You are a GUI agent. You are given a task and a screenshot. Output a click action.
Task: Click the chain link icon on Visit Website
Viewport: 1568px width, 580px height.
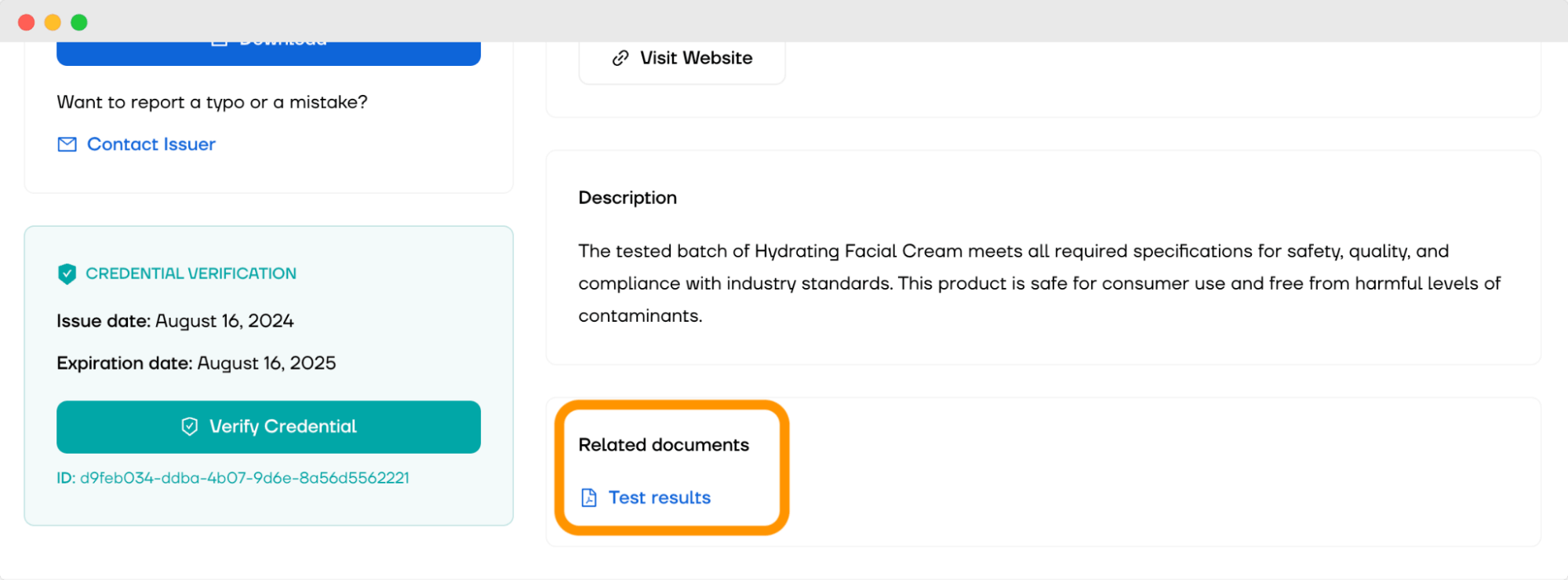(620, 58)
